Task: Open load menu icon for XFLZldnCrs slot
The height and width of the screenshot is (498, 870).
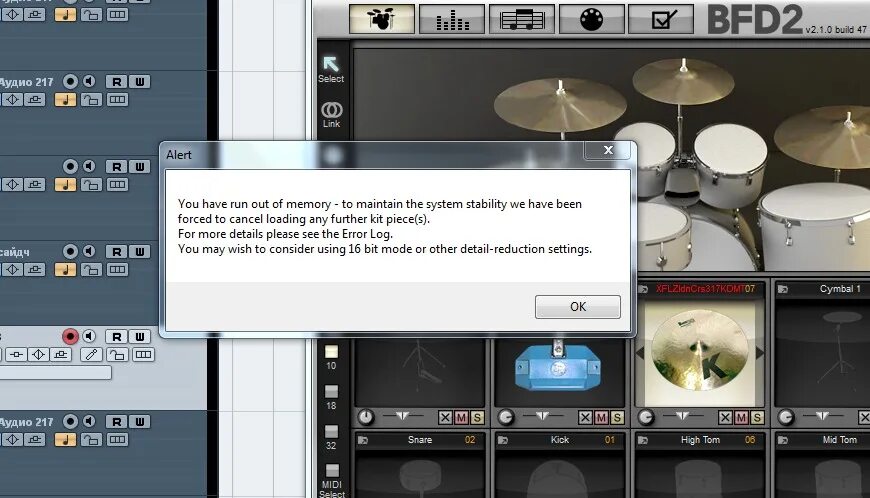Action: (x=643, y=289)
